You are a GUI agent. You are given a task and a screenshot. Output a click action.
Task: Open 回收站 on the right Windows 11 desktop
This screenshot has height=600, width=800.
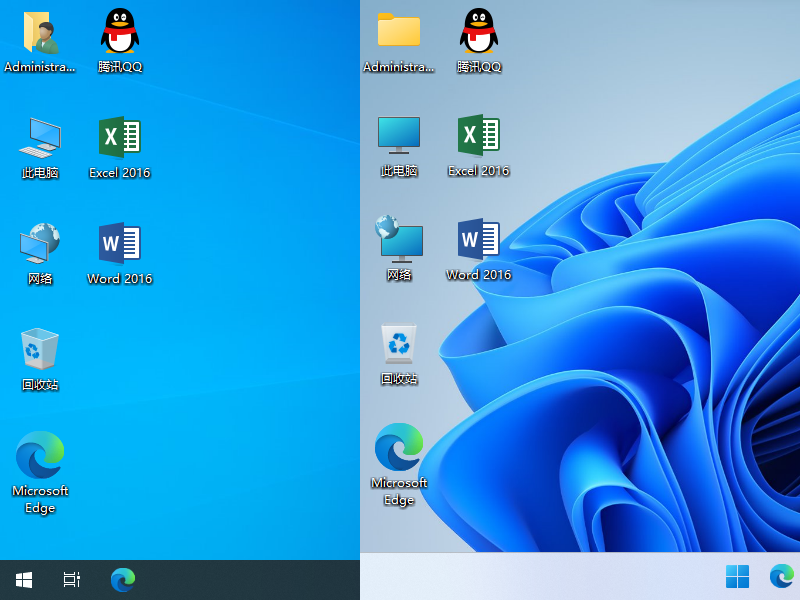click(399, 344)
